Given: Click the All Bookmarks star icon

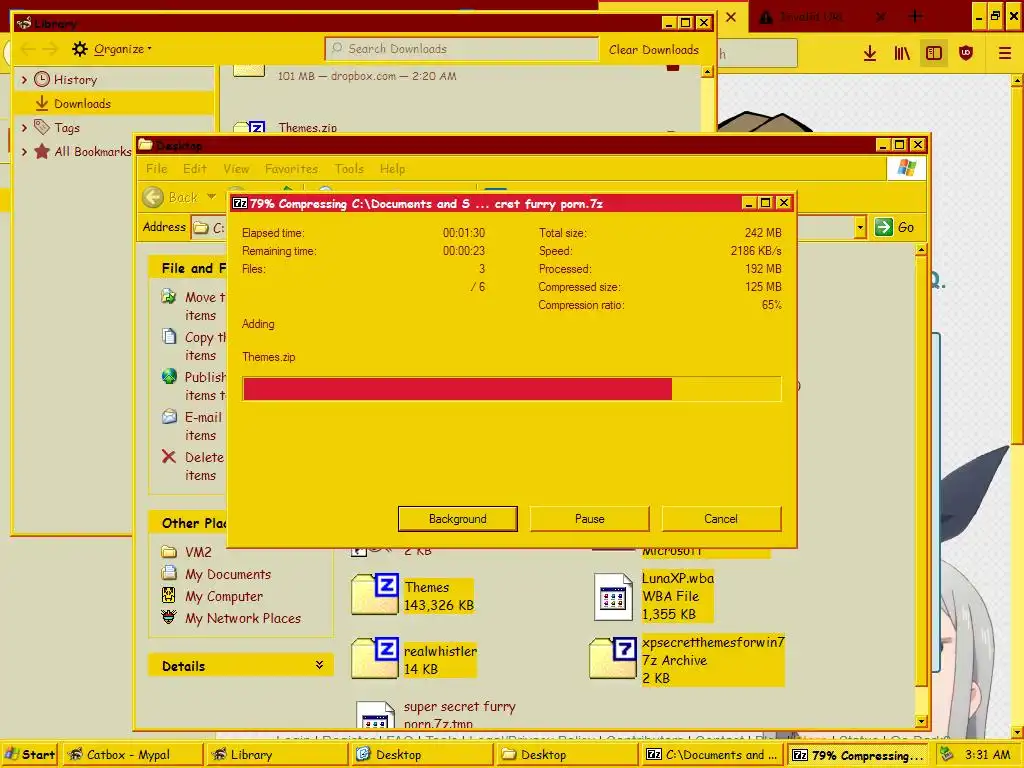Looking at the screenshot, I should coord(42,152).
